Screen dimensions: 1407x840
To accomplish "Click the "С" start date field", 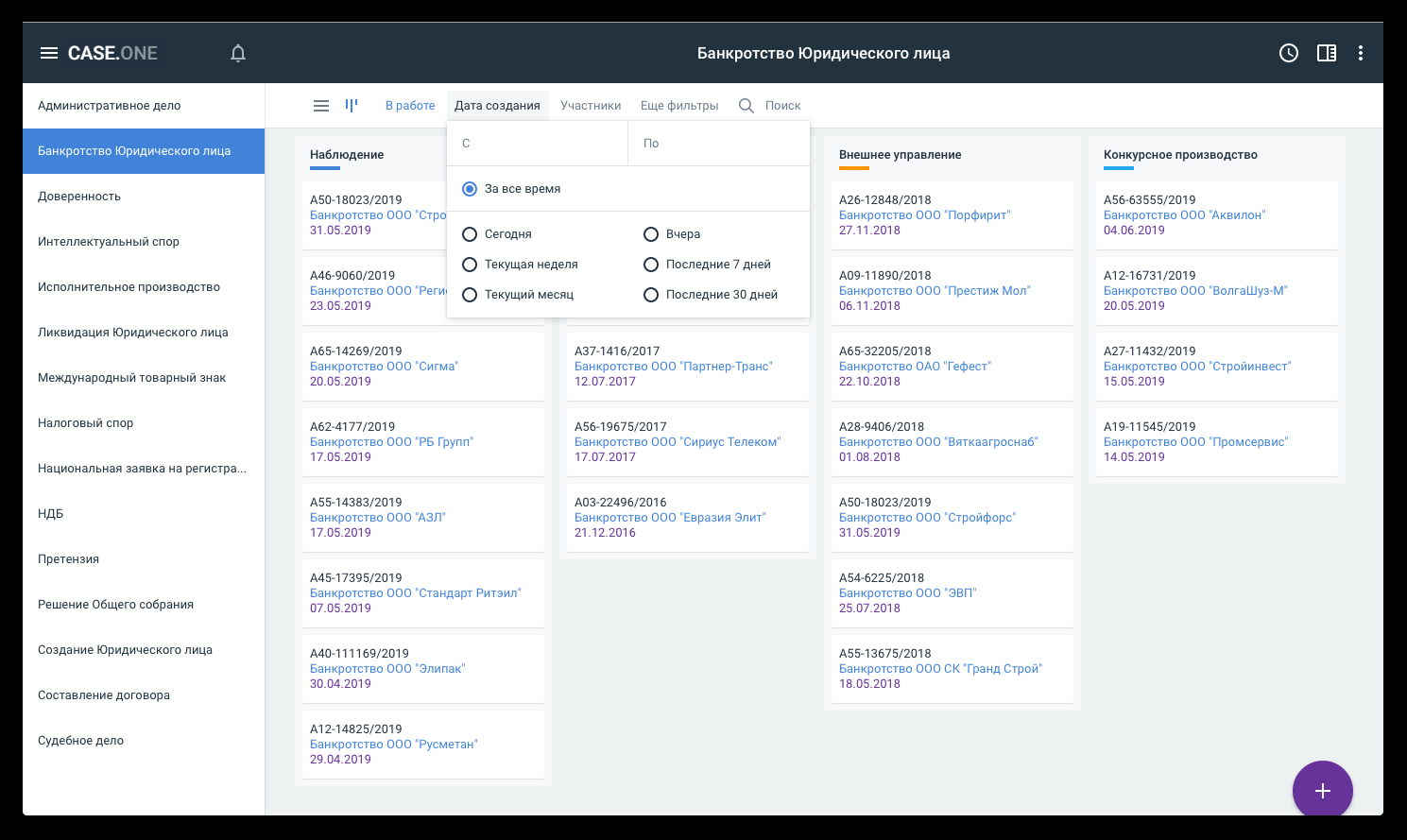I will (x=538, y=144).
